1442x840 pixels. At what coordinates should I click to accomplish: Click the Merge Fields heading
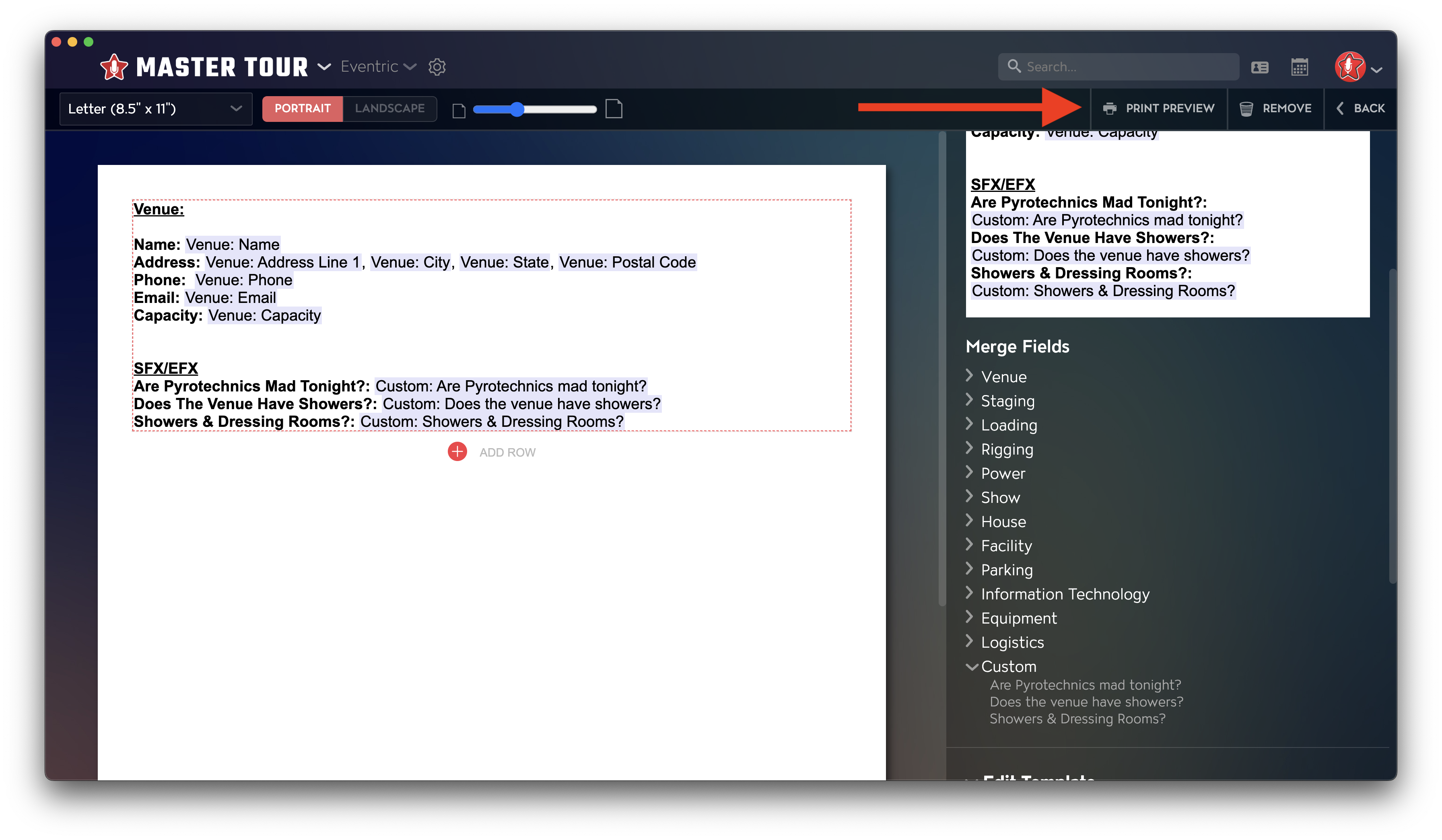coord(1018,346)
